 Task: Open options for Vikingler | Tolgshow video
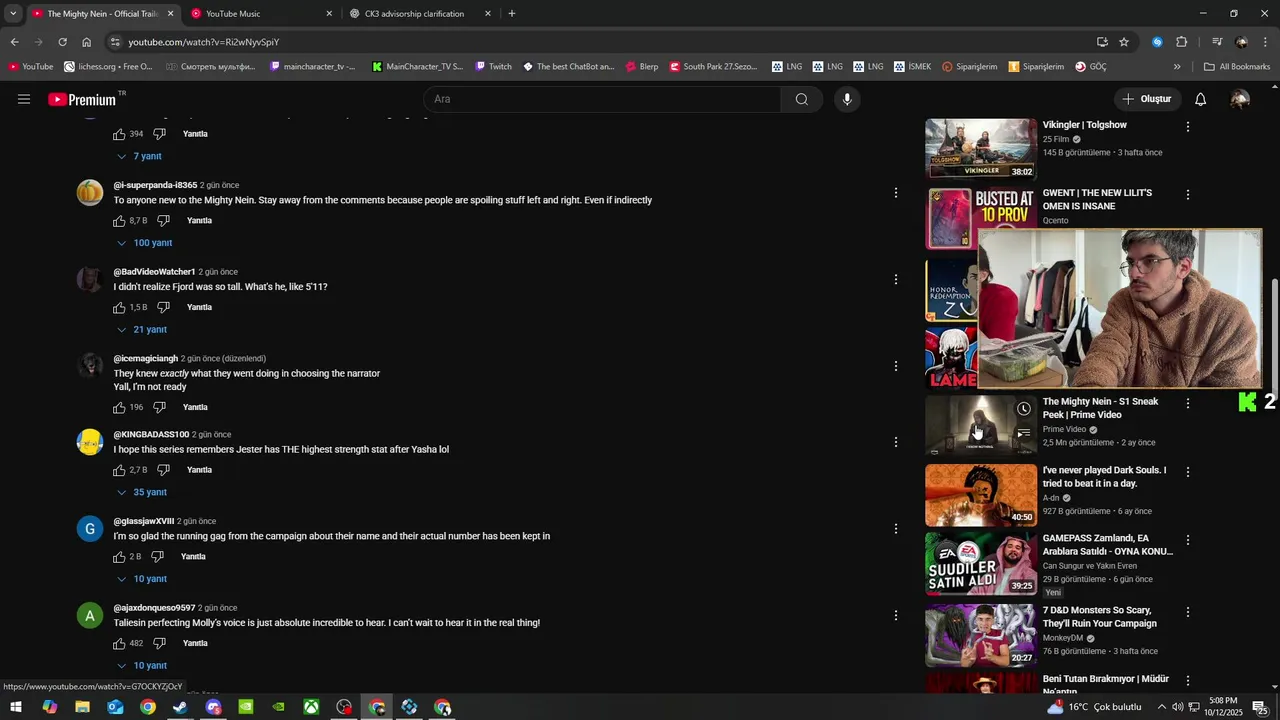click(1188, 127)
